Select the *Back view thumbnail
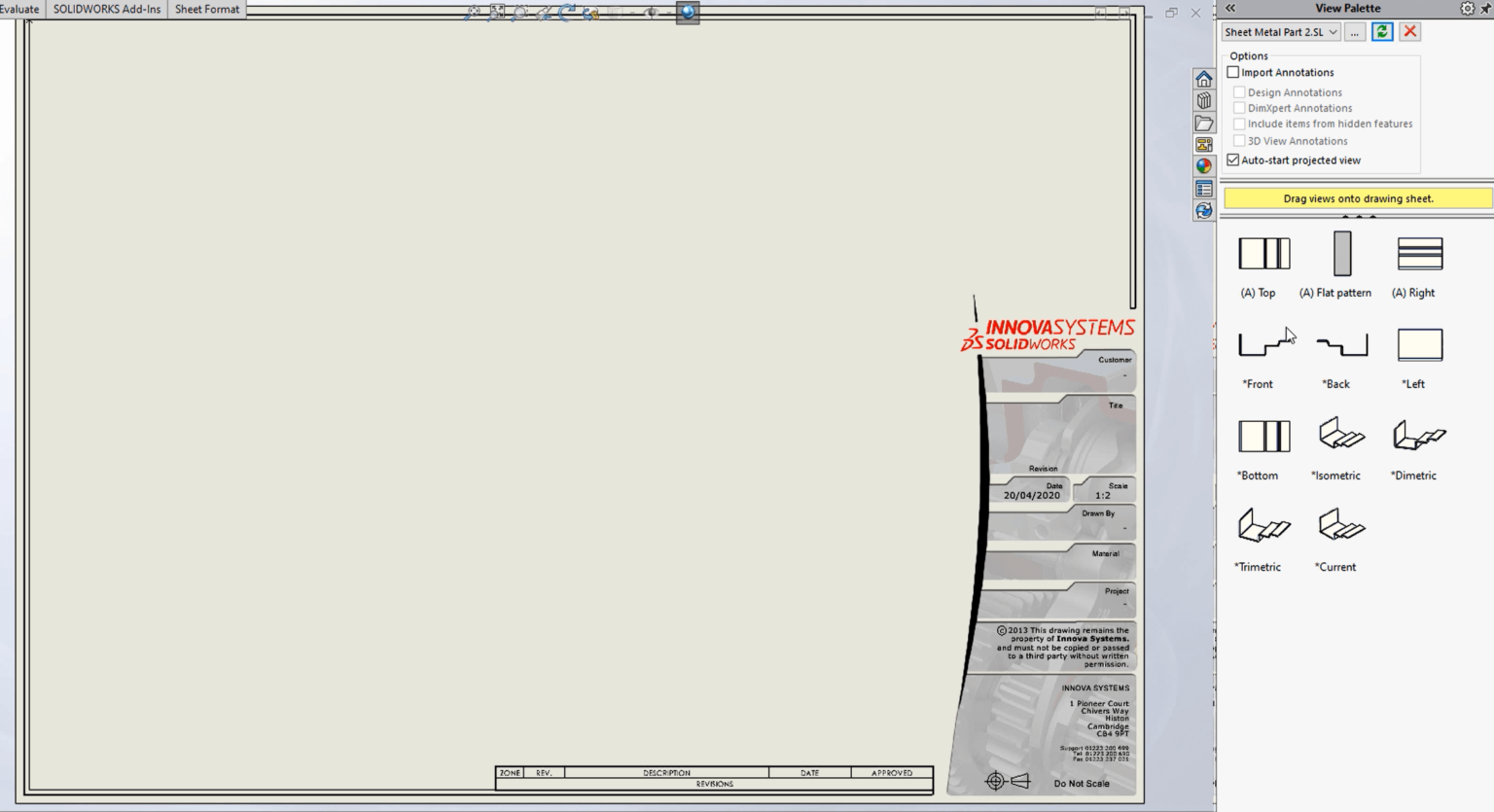Image resolution: width=1494 pixels, height=812 pixels. click(x=1342, y=344)
